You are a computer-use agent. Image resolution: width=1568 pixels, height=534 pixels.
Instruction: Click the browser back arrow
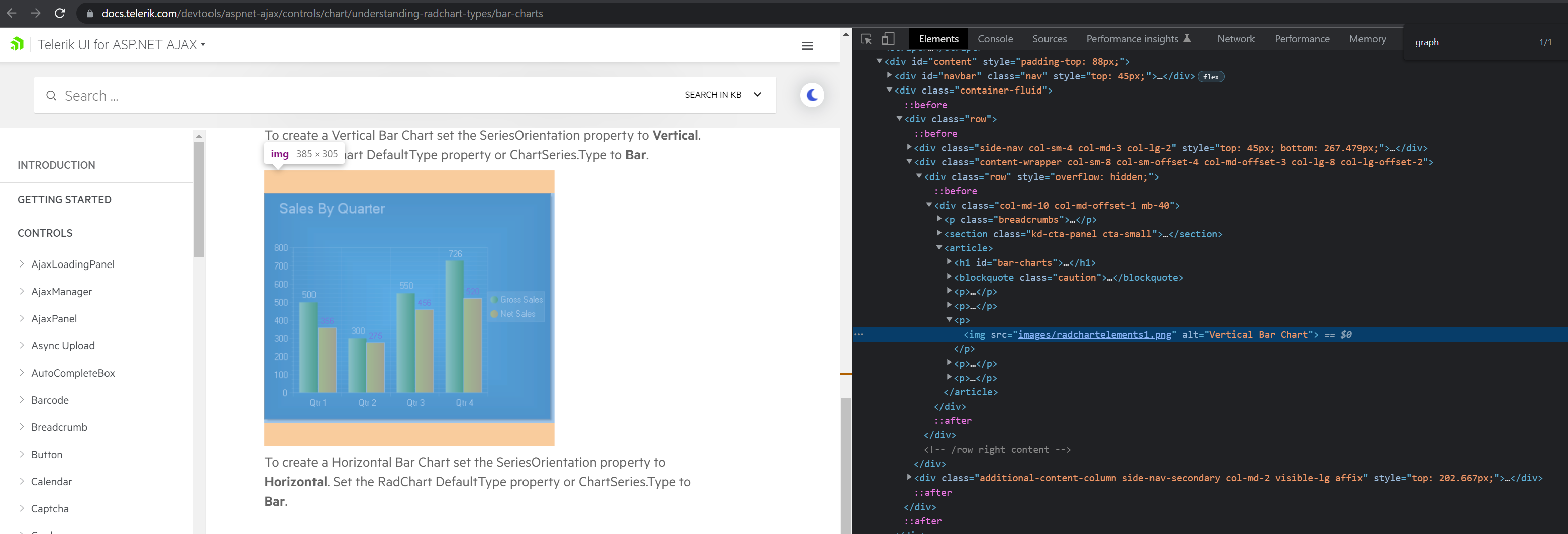click(12, 13)
